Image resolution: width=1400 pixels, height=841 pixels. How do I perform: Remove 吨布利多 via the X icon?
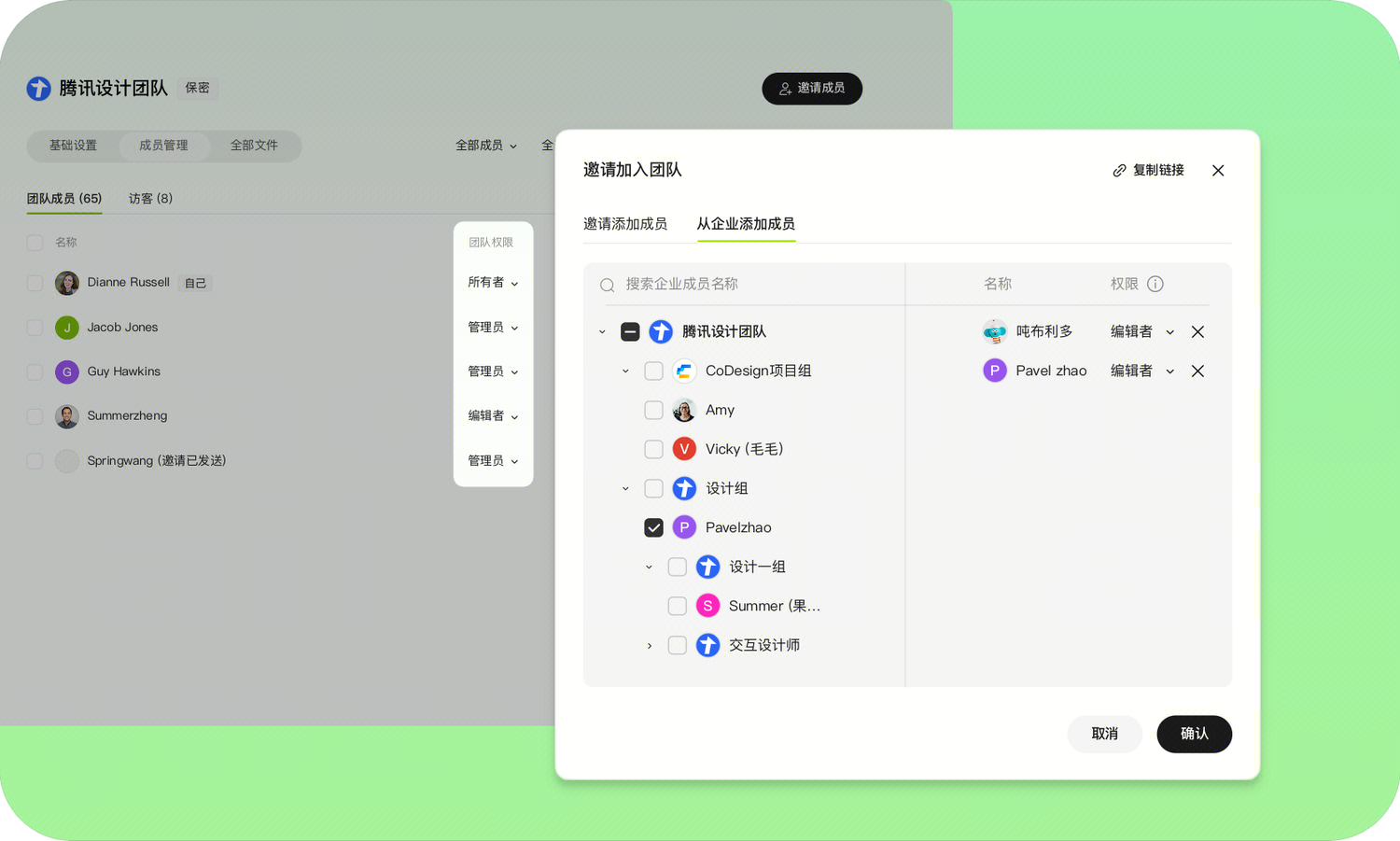pos(1197,331)
